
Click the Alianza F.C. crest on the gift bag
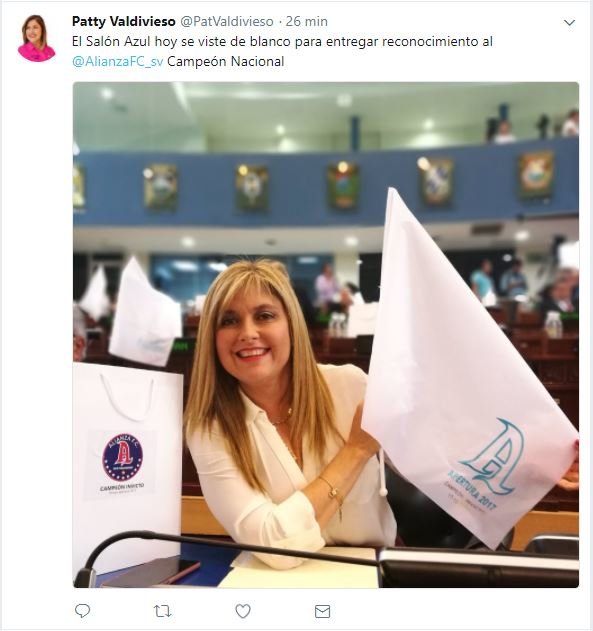tap(122, 457)
